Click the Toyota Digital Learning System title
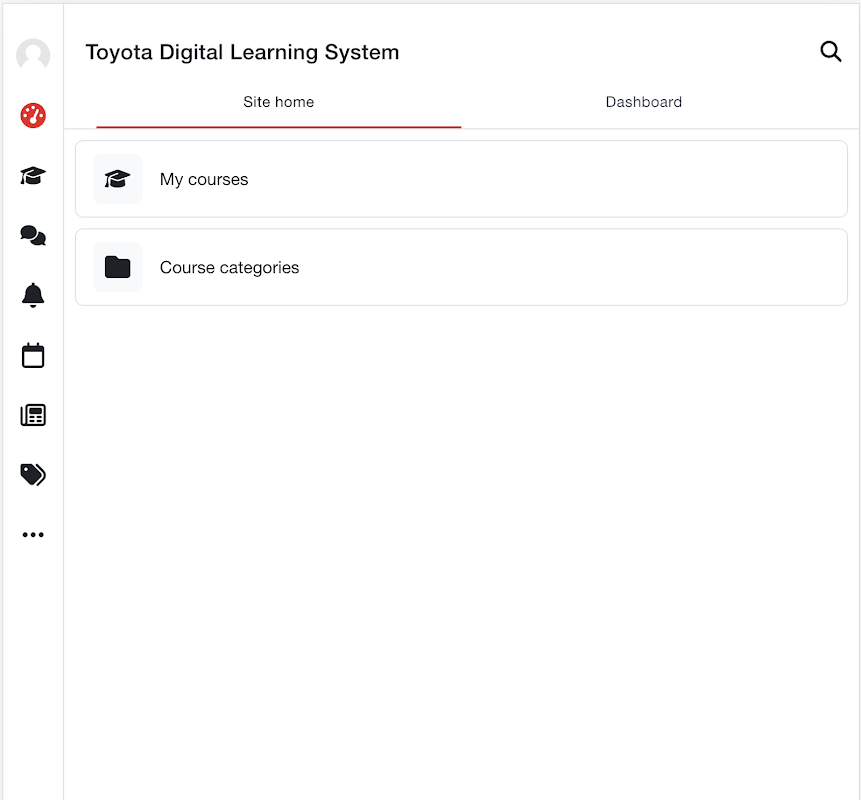The width and height of the screenshot is (861, 800). coord(242,53)
